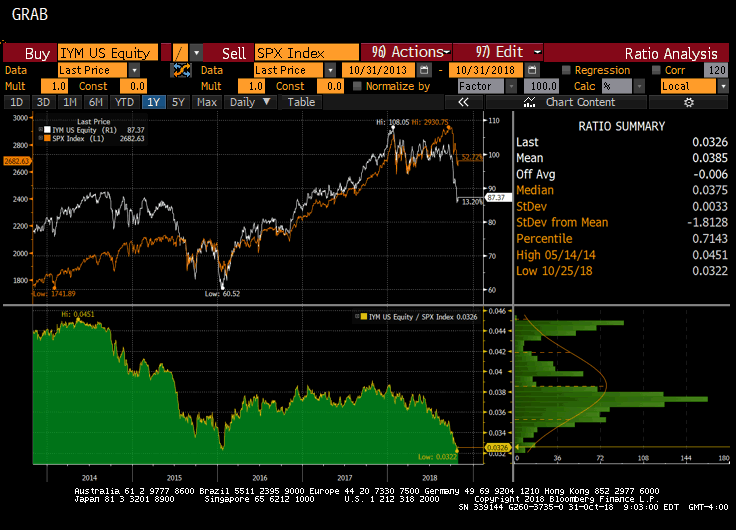
Task: Enable the Corr checkbox
Action: point(656,70)
